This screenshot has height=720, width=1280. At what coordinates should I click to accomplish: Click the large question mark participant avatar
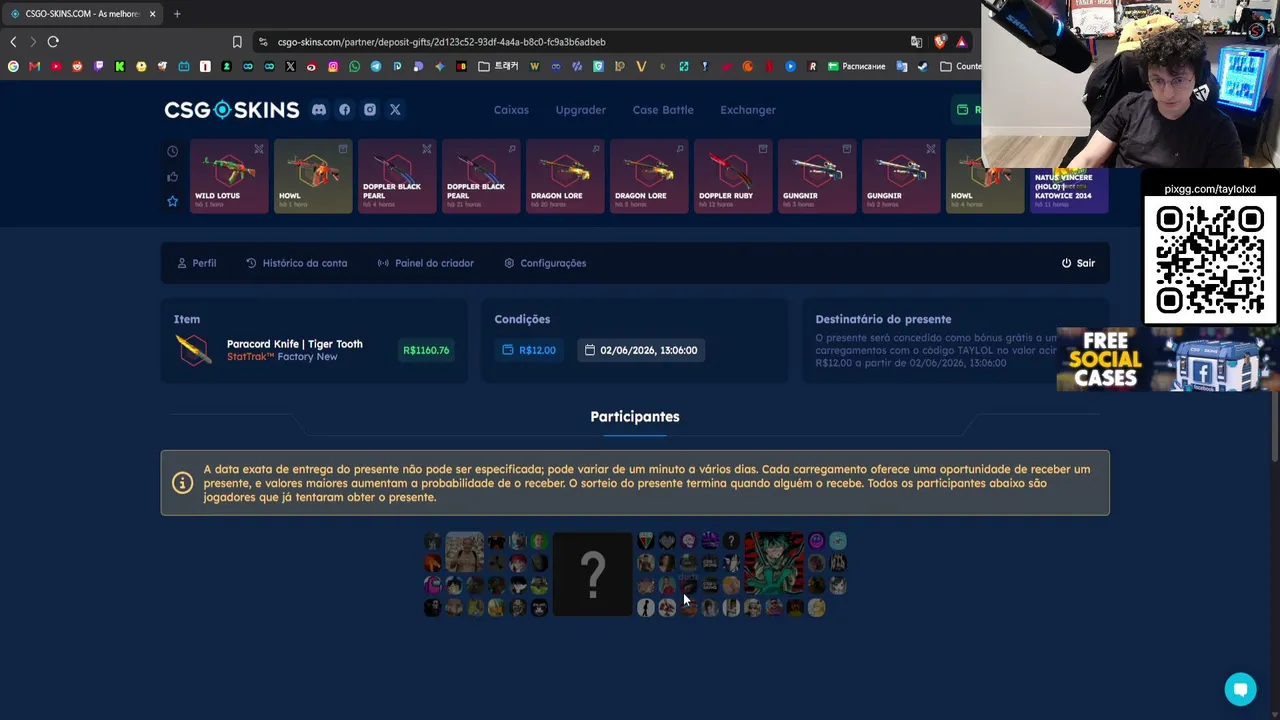coord(593,574)
